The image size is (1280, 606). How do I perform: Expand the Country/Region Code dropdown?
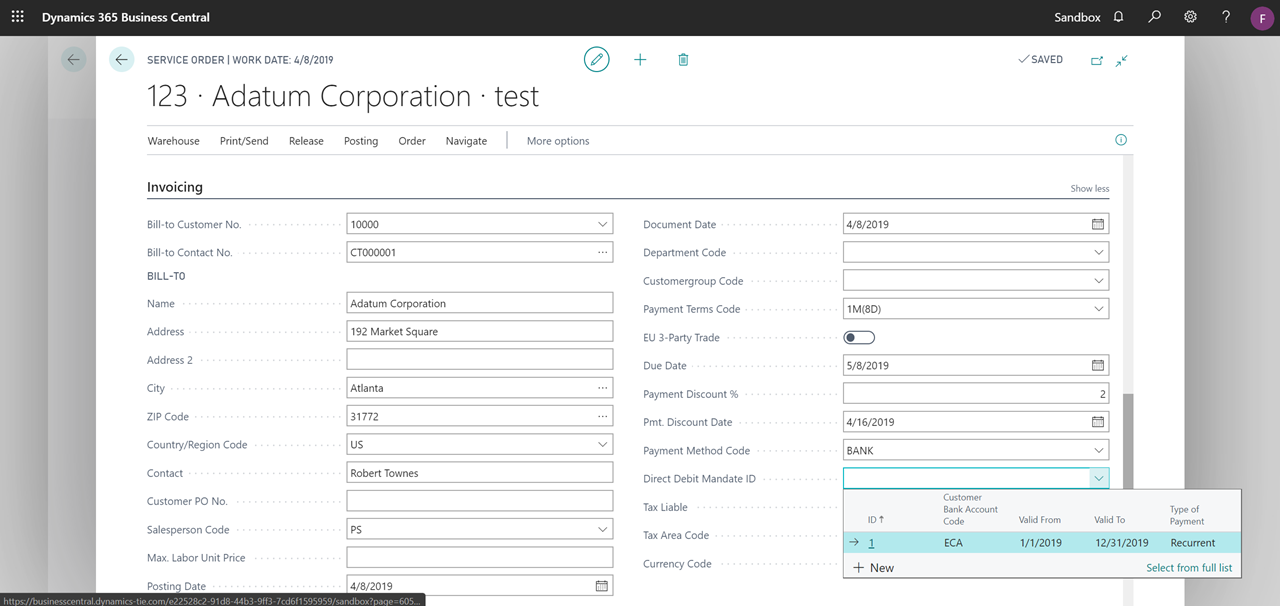tap(602, 445)
